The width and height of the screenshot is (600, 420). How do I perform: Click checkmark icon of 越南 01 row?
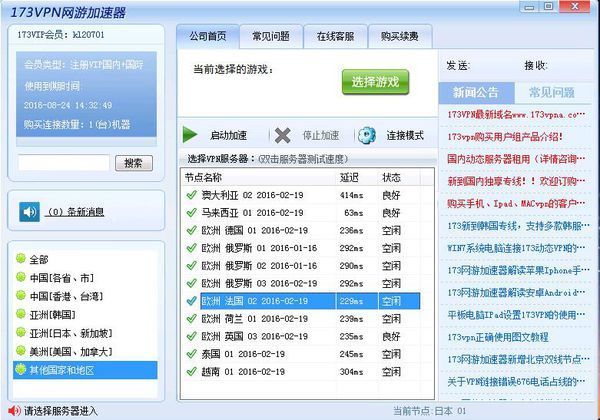[x=191, y=371]
